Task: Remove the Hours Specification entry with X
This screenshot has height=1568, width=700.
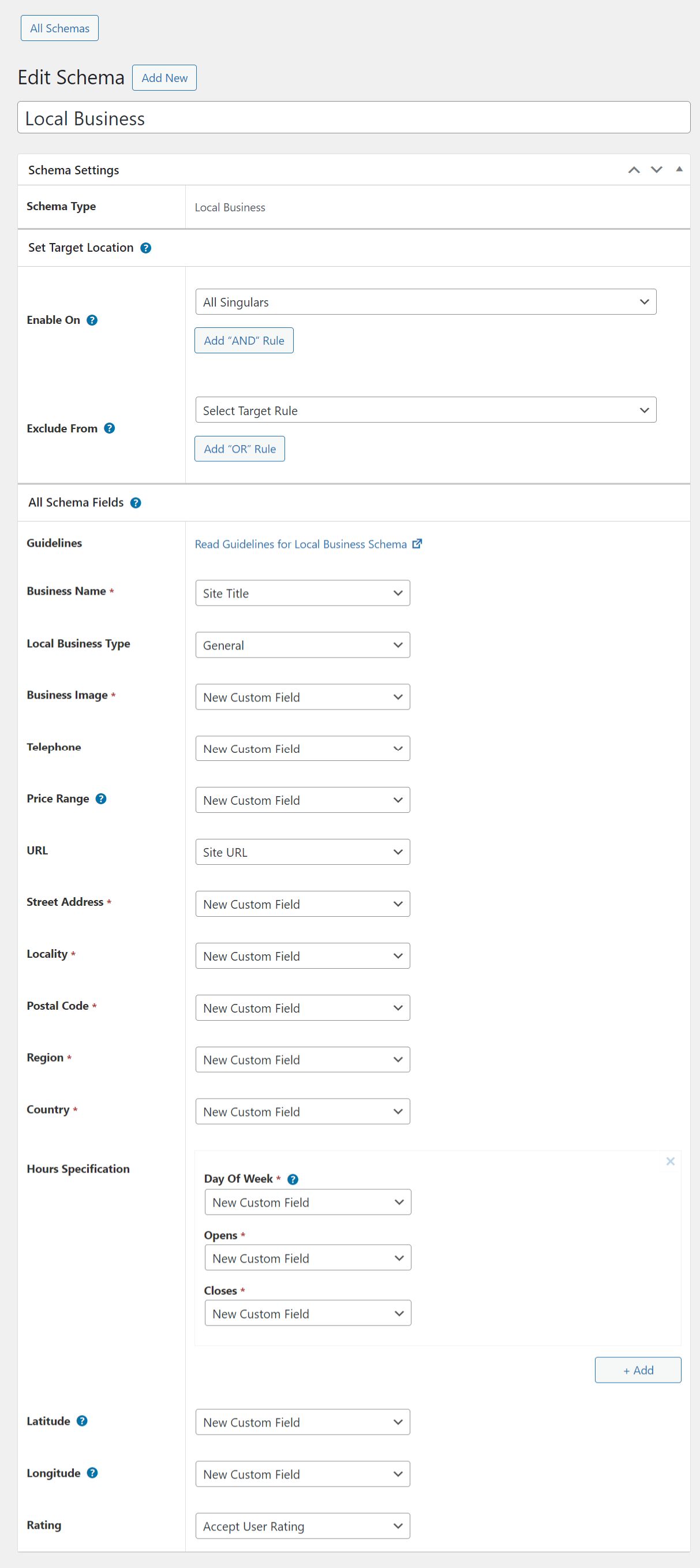Action: 670,1162
